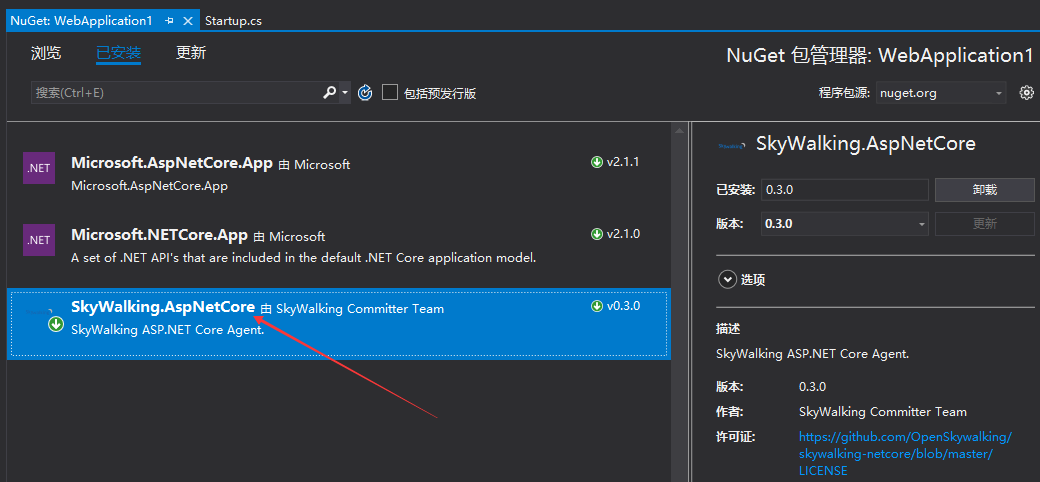The image size is (1040, 482).
Task: Focus the package search input field
Action: (x=176, y=93)
